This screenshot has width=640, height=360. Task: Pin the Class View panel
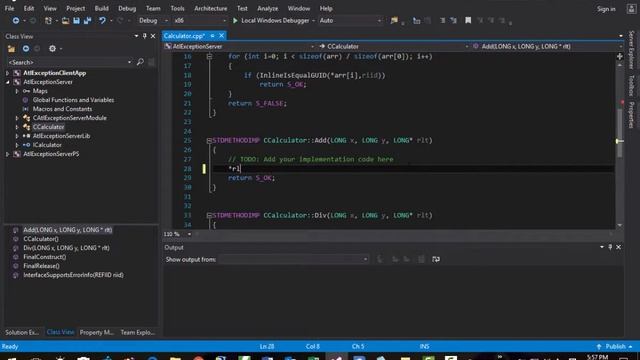pyautogui.click(x=144, y=36)
